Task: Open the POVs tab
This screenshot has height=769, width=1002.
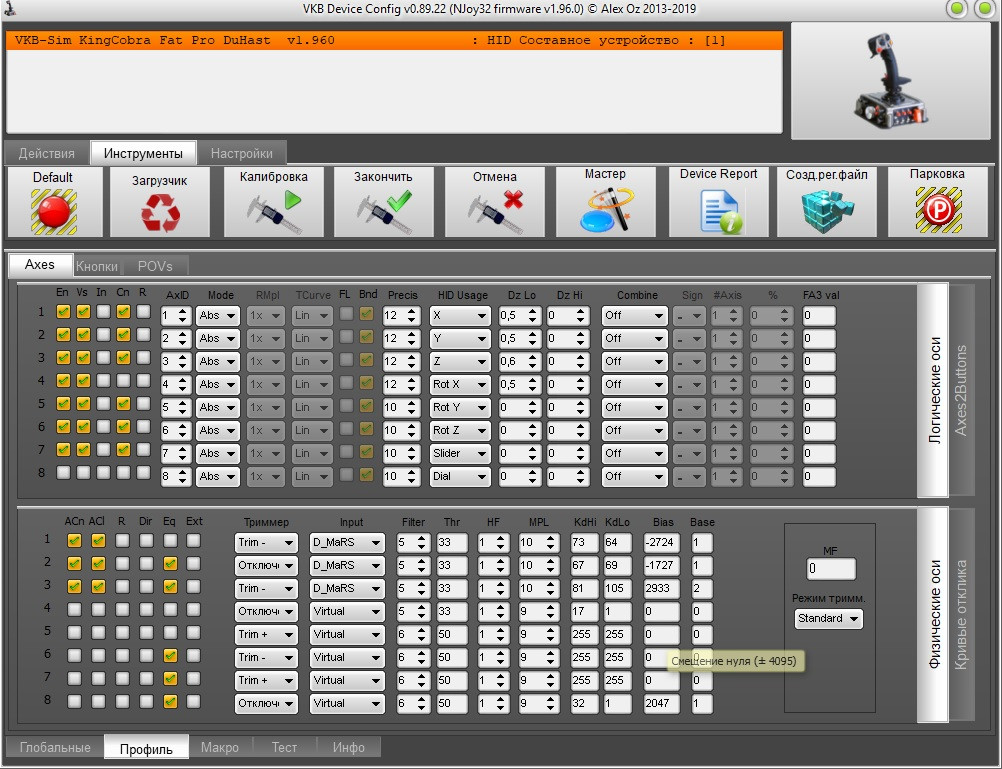Action: pyautogui.click(x=155, y=266)
